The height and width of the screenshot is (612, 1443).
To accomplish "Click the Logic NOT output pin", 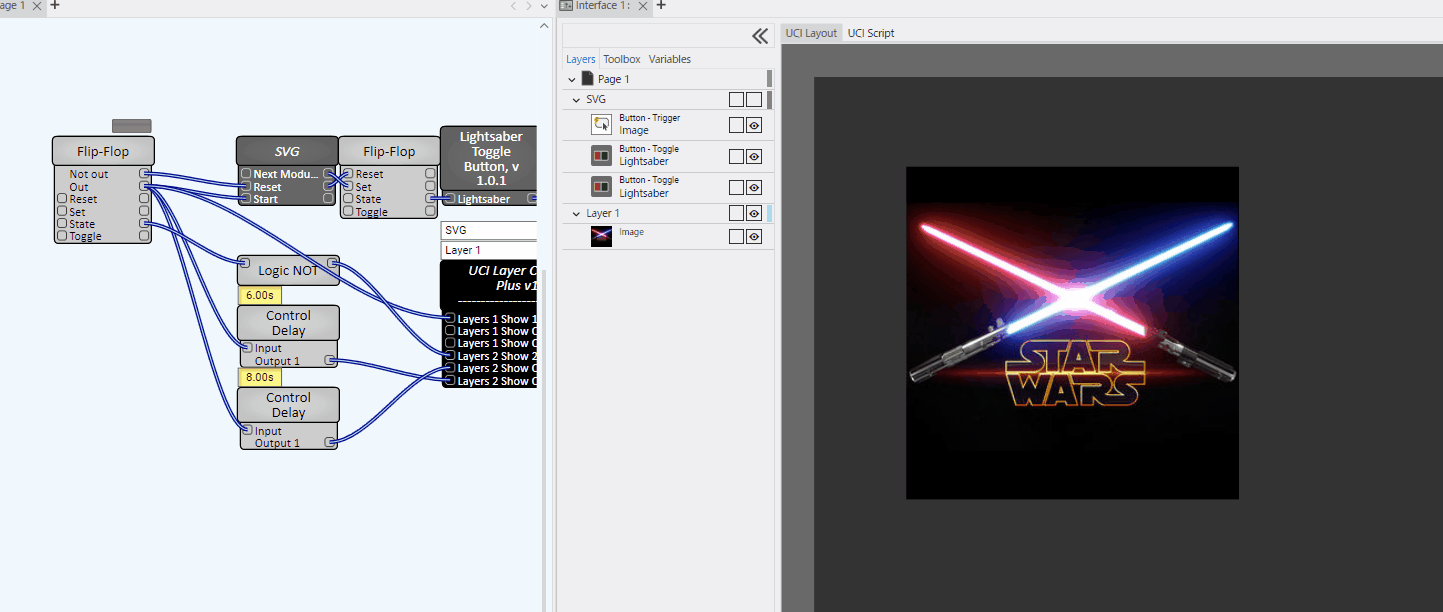I will 333,263.
